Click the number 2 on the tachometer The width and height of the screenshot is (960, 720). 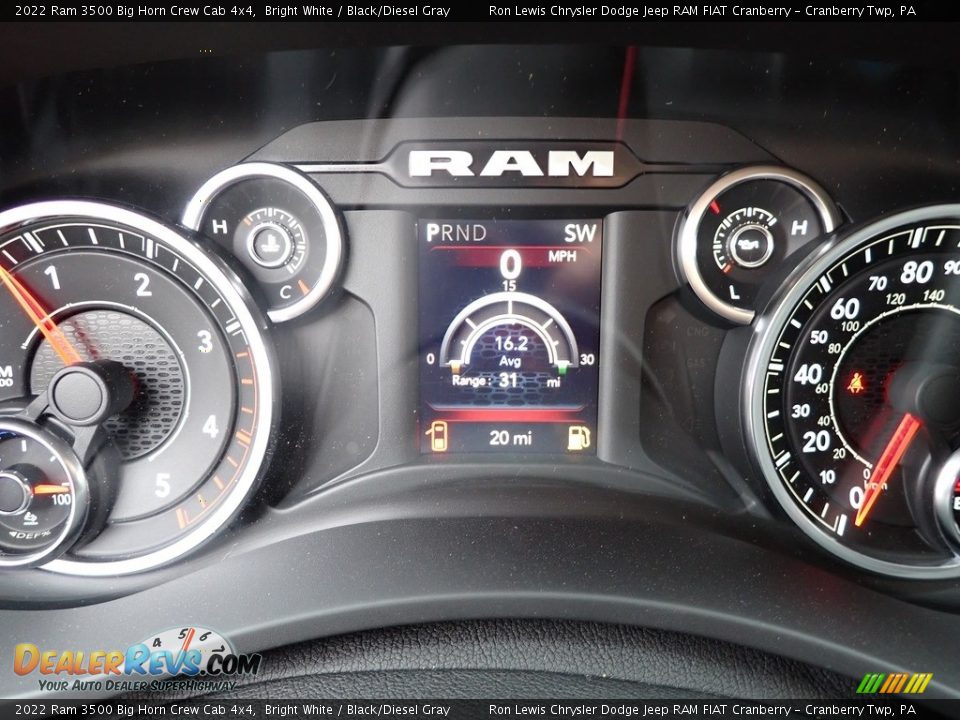click(143, 285)
